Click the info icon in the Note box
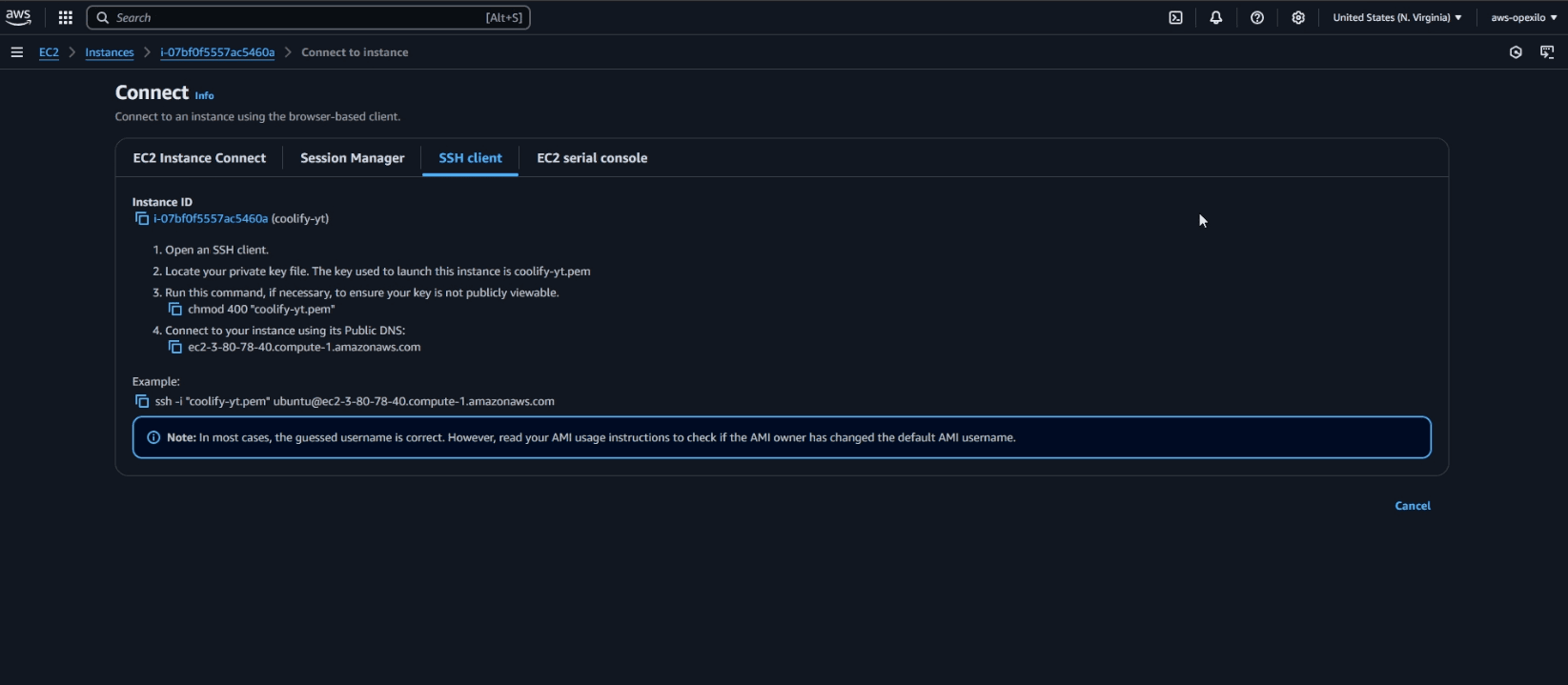This screenshot has height=685, width=1568. click(x=153, y=437)
